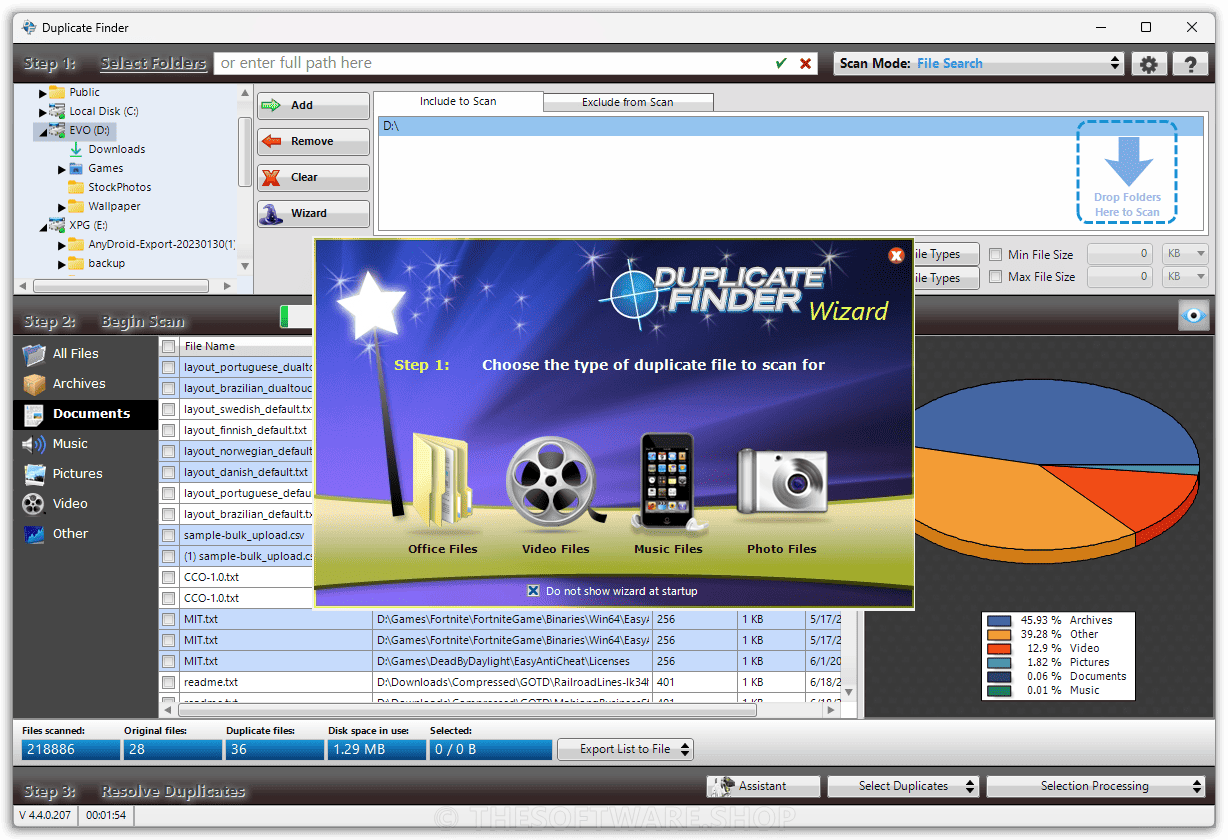Enable the Max File Size checkbox
1228x840 pixels.
pyautogui.click(x=995, y=277)
